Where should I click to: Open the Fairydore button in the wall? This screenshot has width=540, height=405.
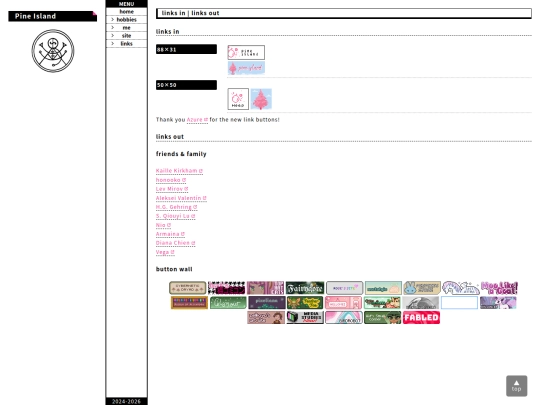point(305,288)
